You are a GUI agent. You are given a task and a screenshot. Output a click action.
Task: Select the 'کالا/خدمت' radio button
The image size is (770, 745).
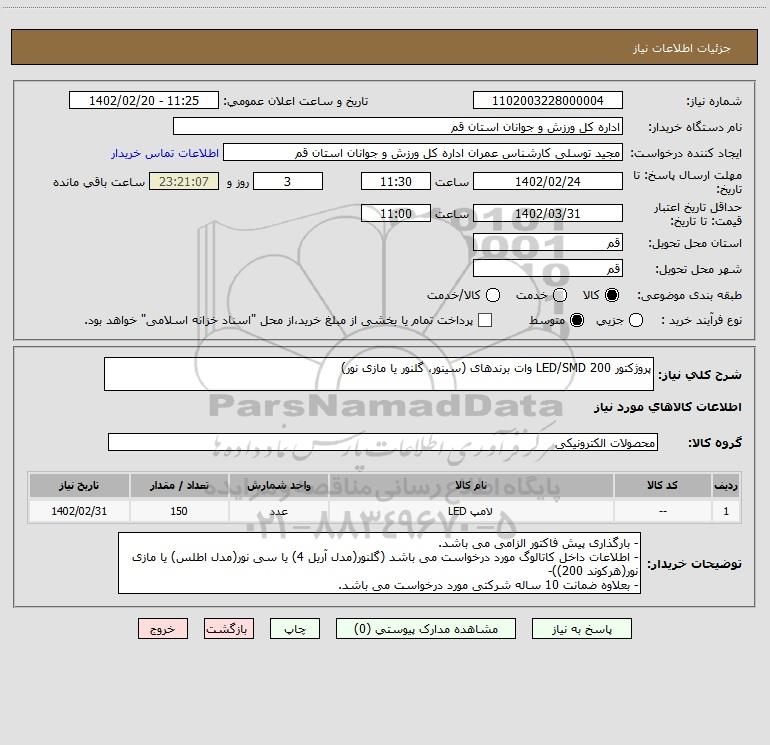tap(493, 295)
